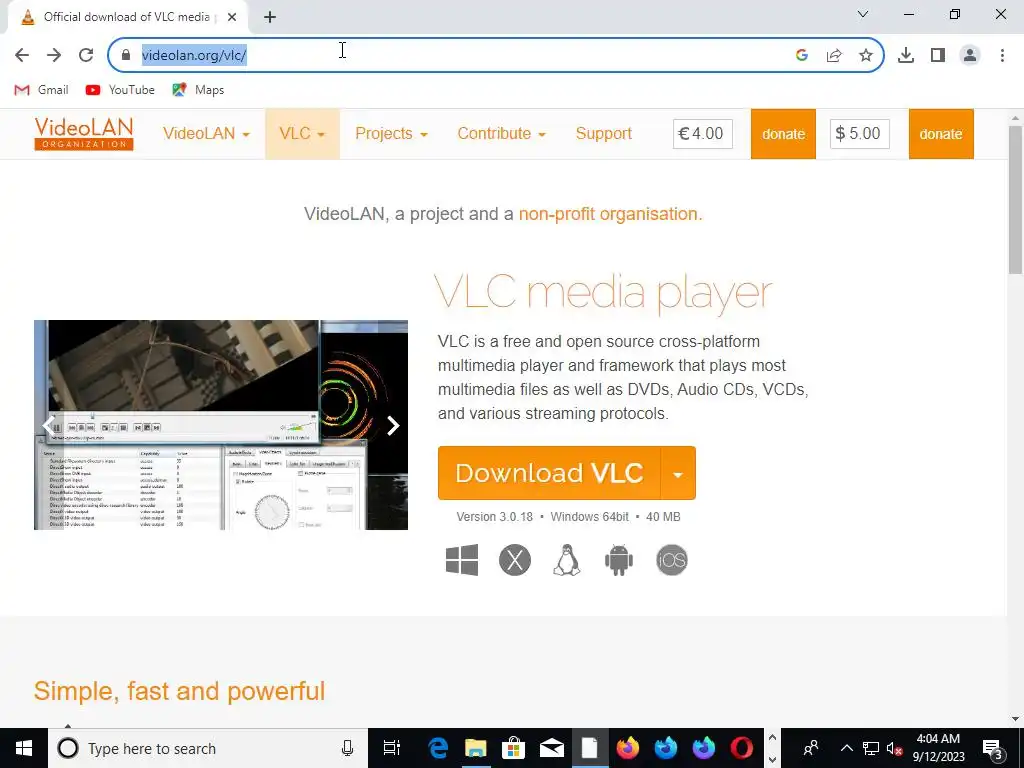Open the Gmail bookmark

pos(41,90)
